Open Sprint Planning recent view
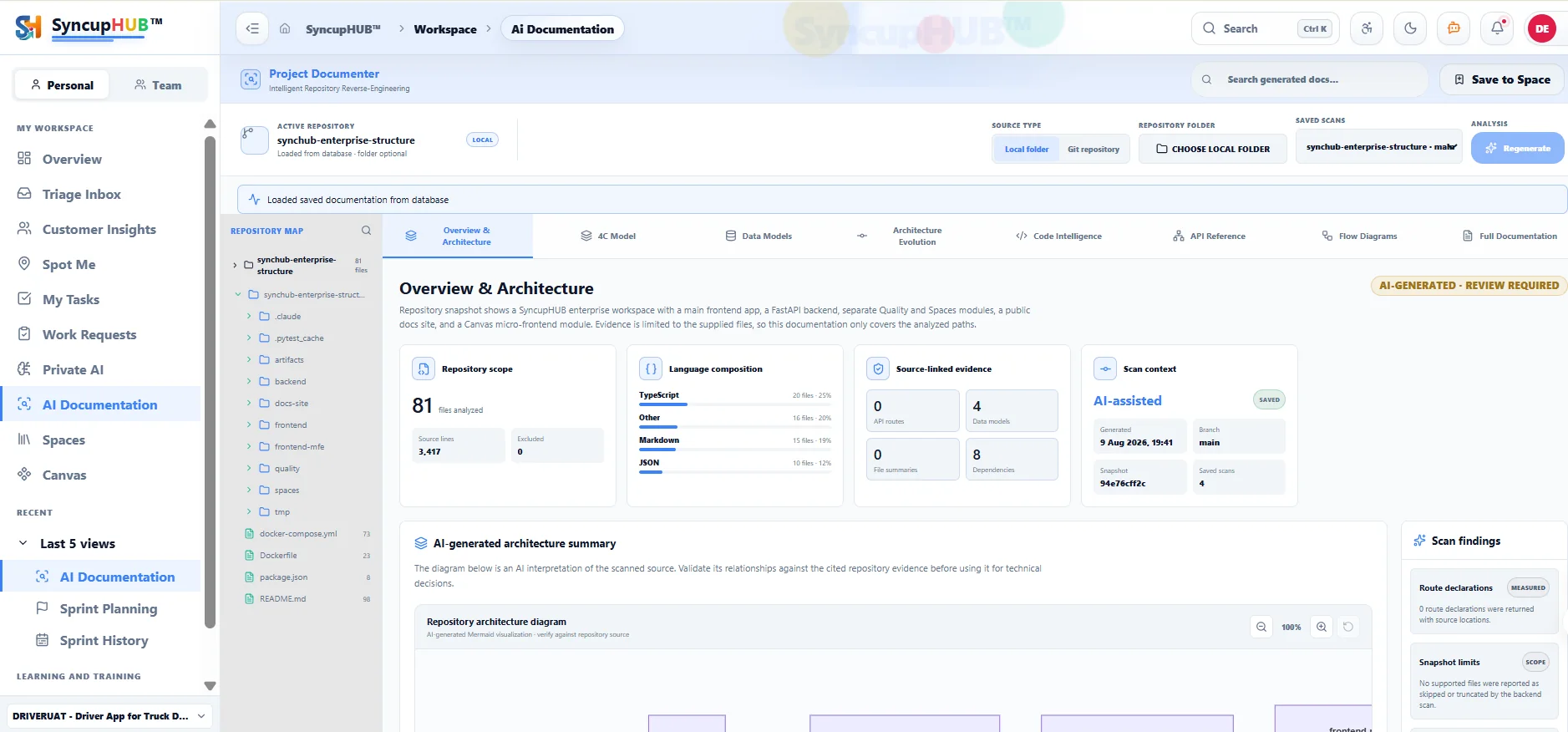Viewport: 1568px width, 732px height. (x=100, y=608)
